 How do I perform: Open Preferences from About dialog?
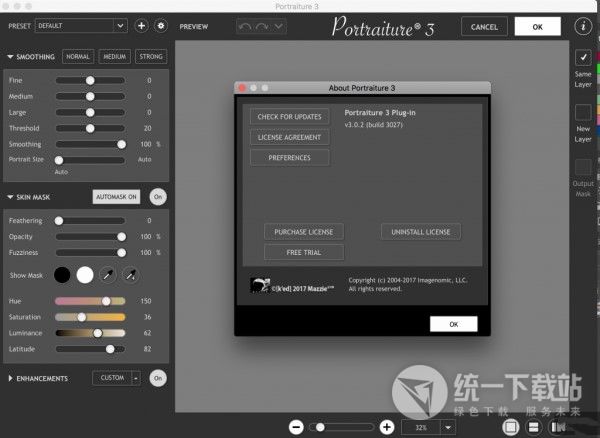tap(290, 158)
